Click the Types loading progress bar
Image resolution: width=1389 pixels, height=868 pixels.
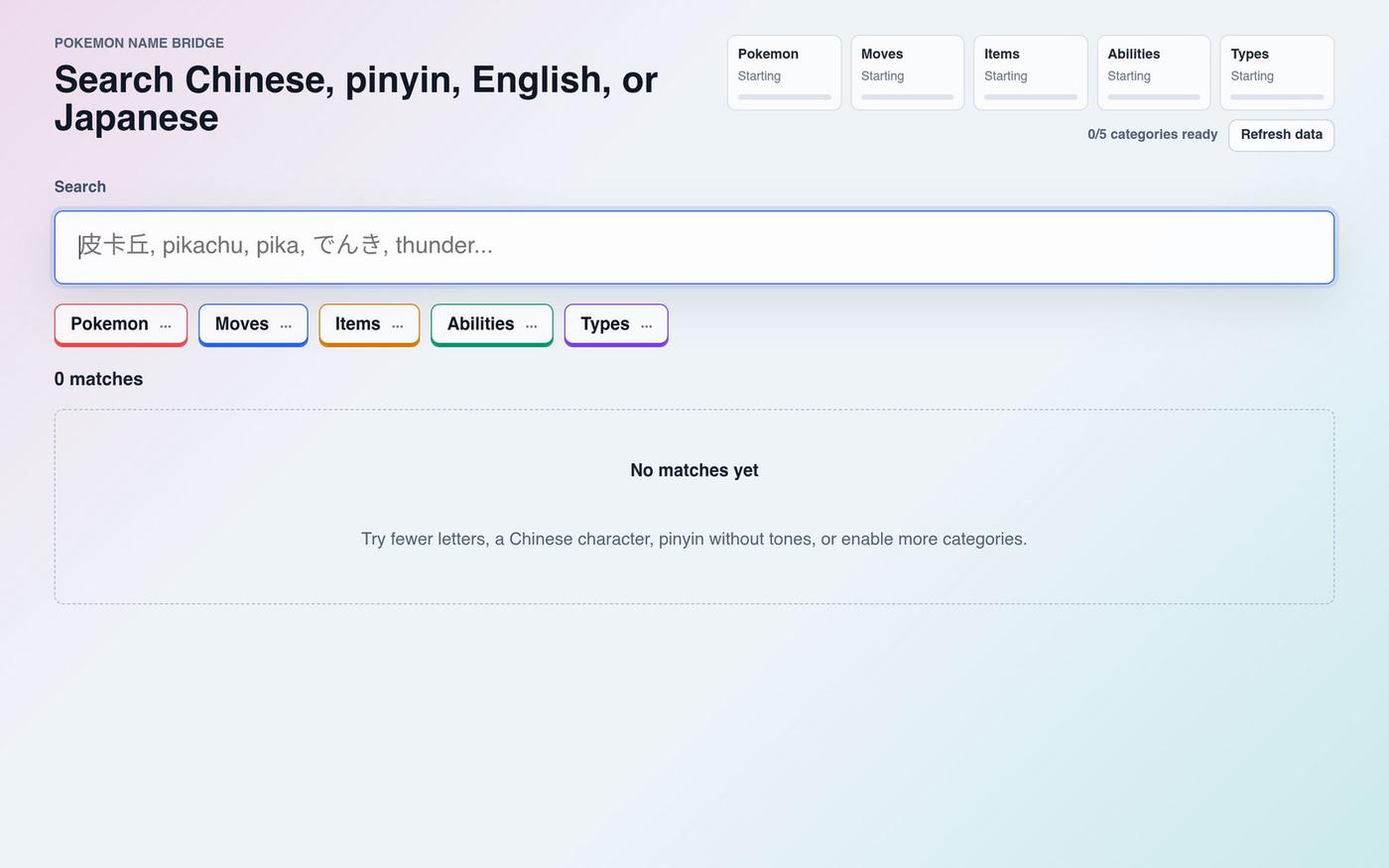pos(1277,97)
